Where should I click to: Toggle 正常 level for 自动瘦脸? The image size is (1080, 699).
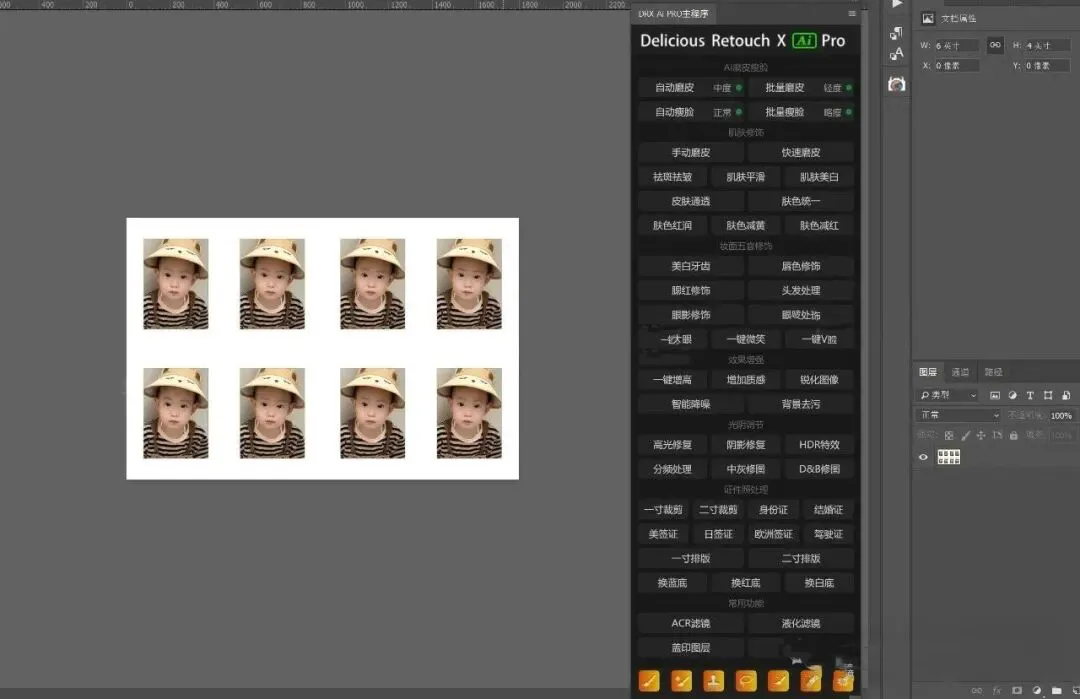point(727,112)
